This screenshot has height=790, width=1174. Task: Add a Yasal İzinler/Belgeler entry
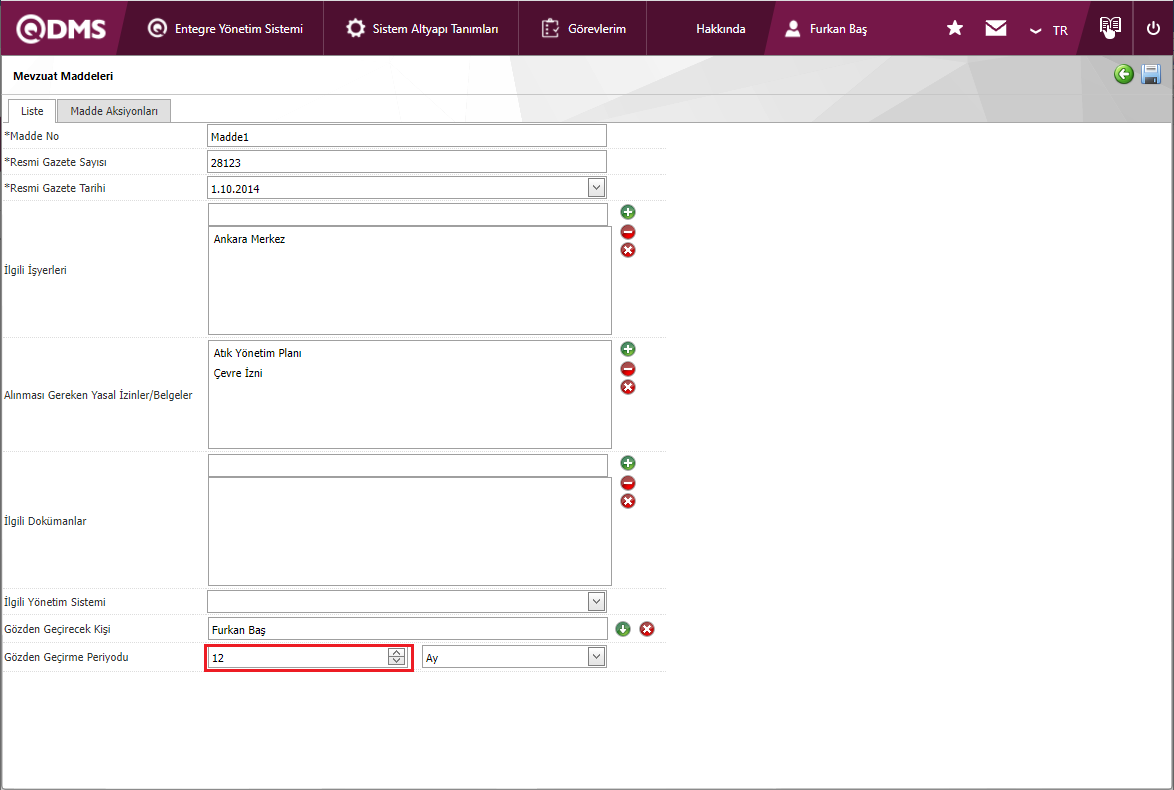coord(628,349)
